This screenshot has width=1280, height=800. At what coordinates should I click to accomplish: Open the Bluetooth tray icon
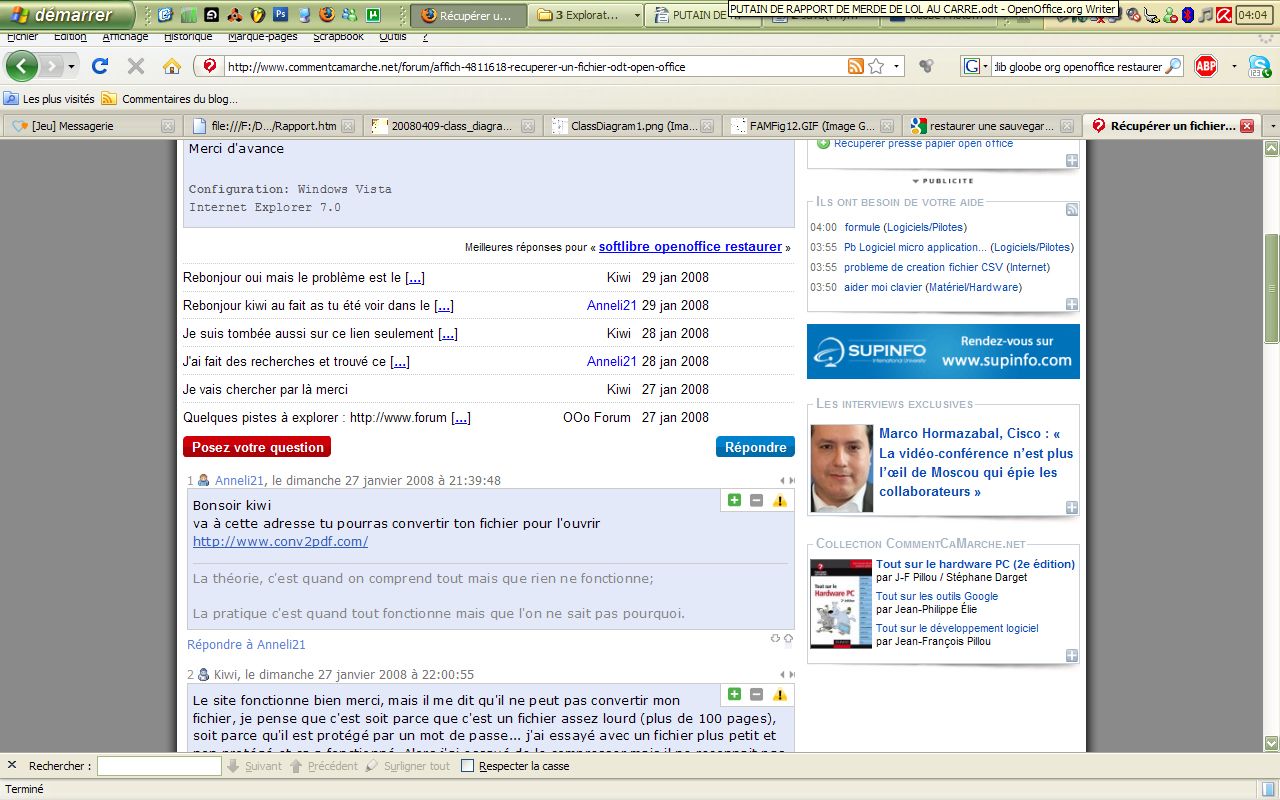(1188, 15)
